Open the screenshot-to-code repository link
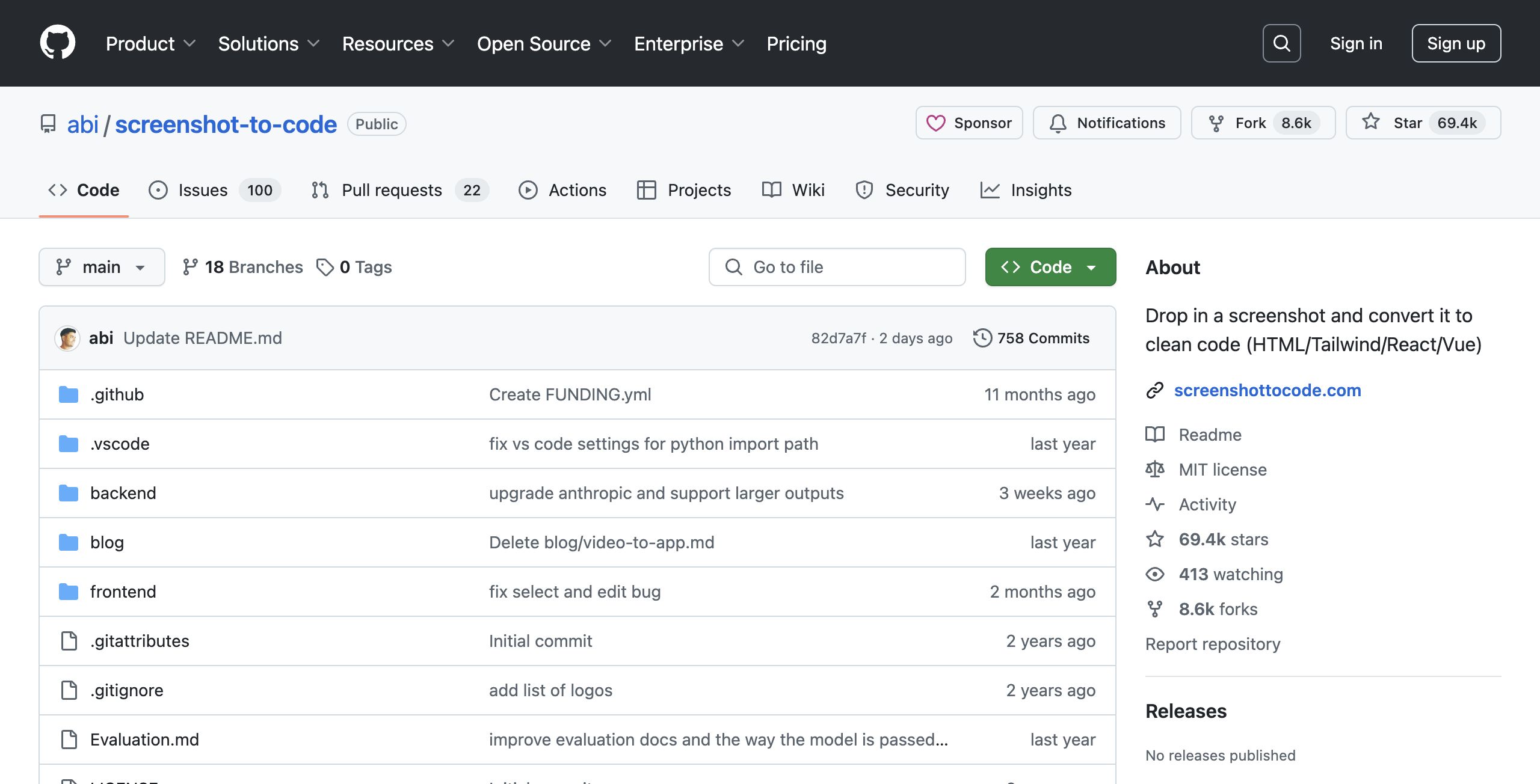The height and width of the screenshot is (784, 1540). point(226,124)
